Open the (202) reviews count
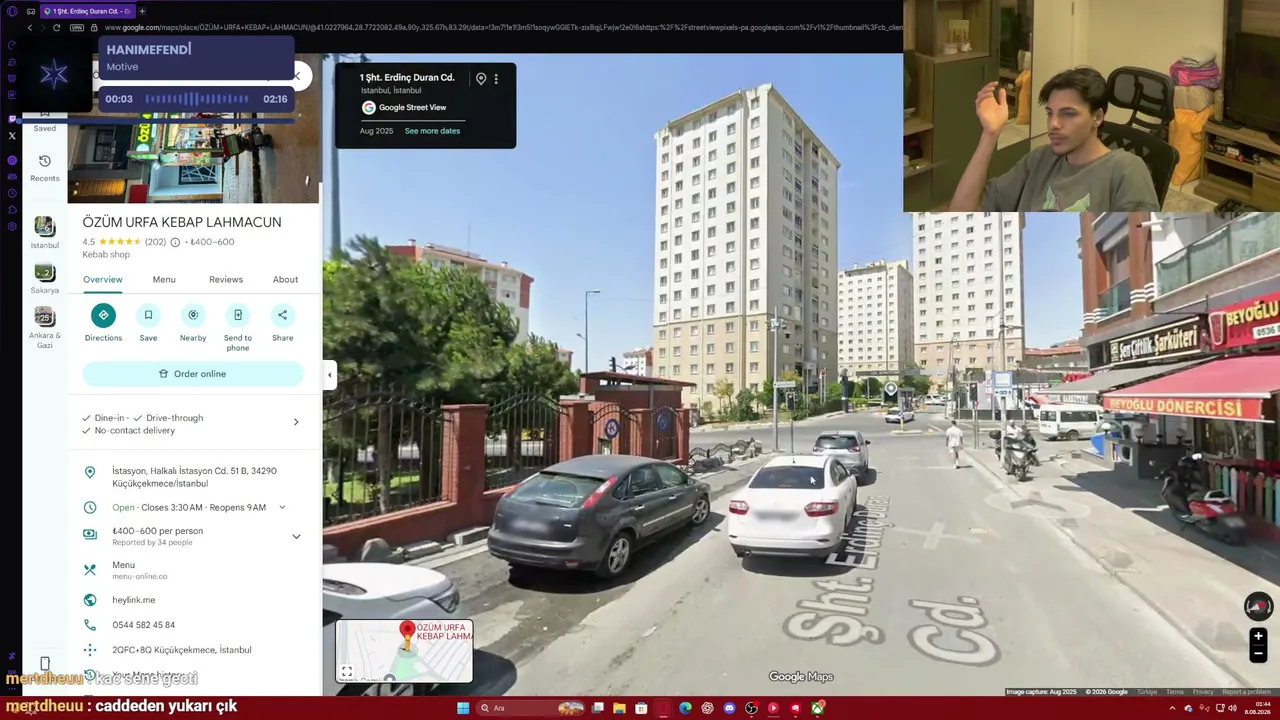1280x720 pixels. click(x=155, y=242)
